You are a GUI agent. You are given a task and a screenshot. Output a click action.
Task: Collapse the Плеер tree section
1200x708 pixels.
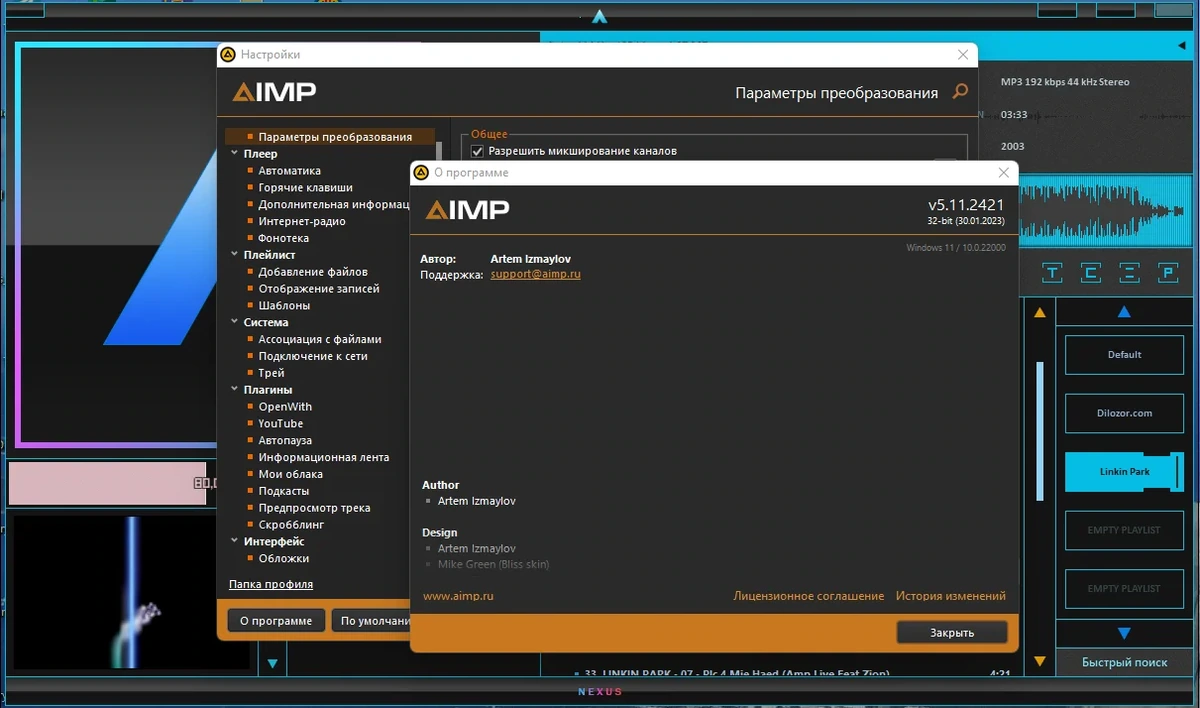point(234,154)
